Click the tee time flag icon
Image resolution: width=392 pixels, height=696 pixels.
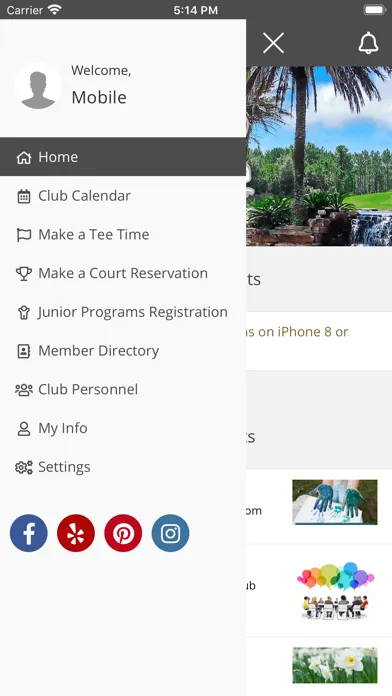coord(24,235)
